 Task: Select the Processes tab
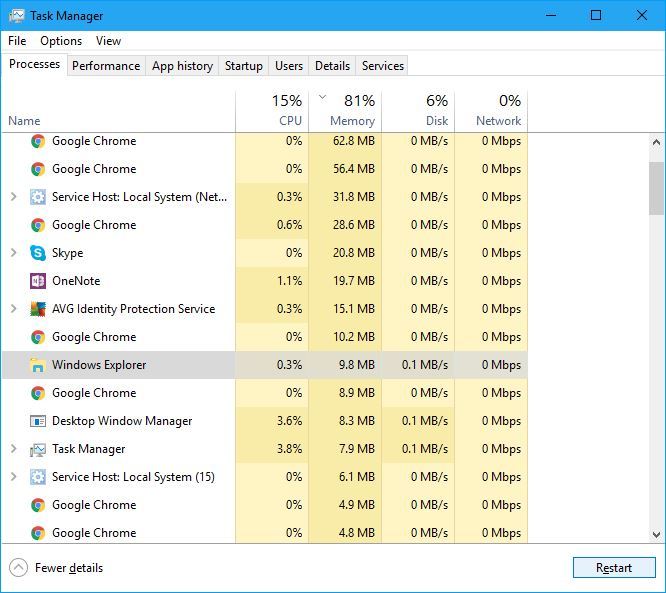[x=34, y=64]
